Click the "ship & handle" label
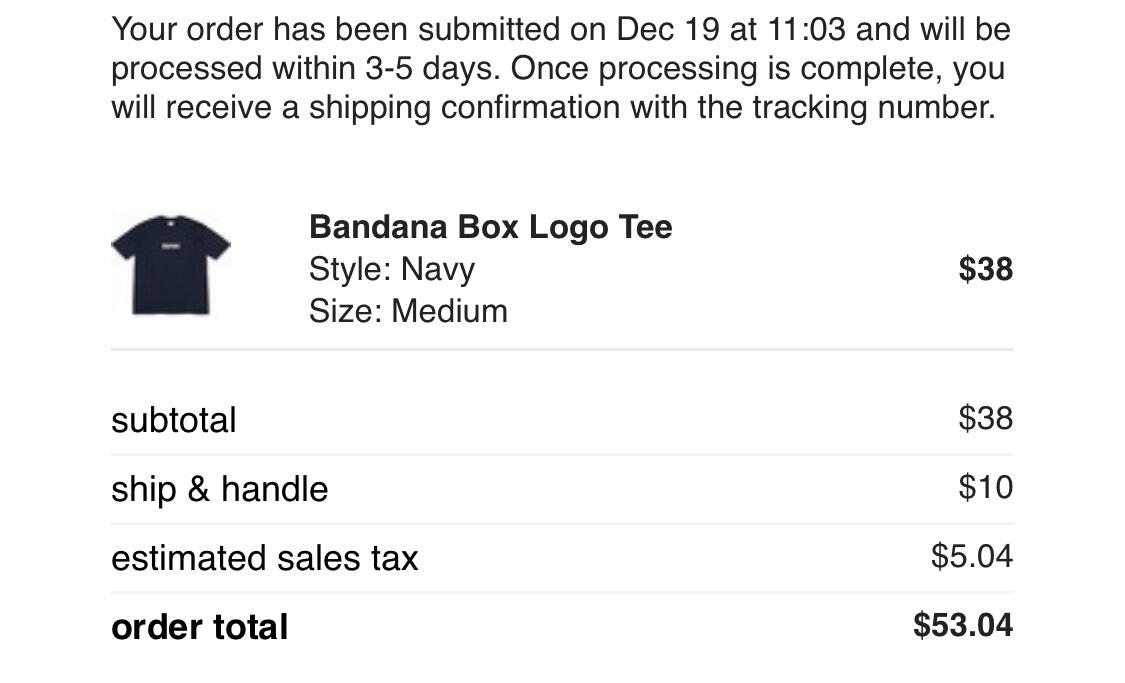The image size is (1125, 683). 219,489
